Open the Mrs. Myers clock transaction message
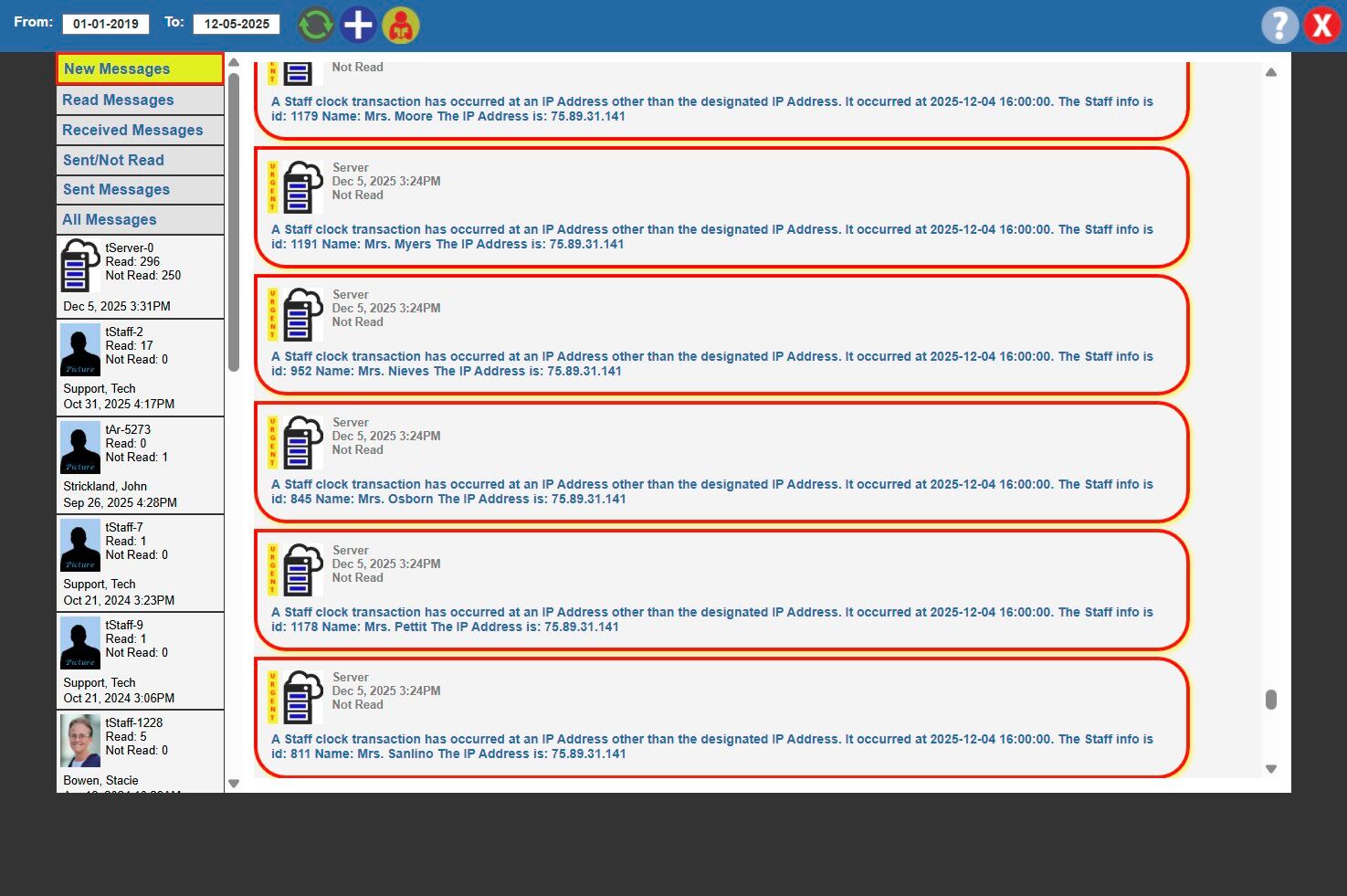This screenshot has width=1347, height=896. [x=721, y=207]
